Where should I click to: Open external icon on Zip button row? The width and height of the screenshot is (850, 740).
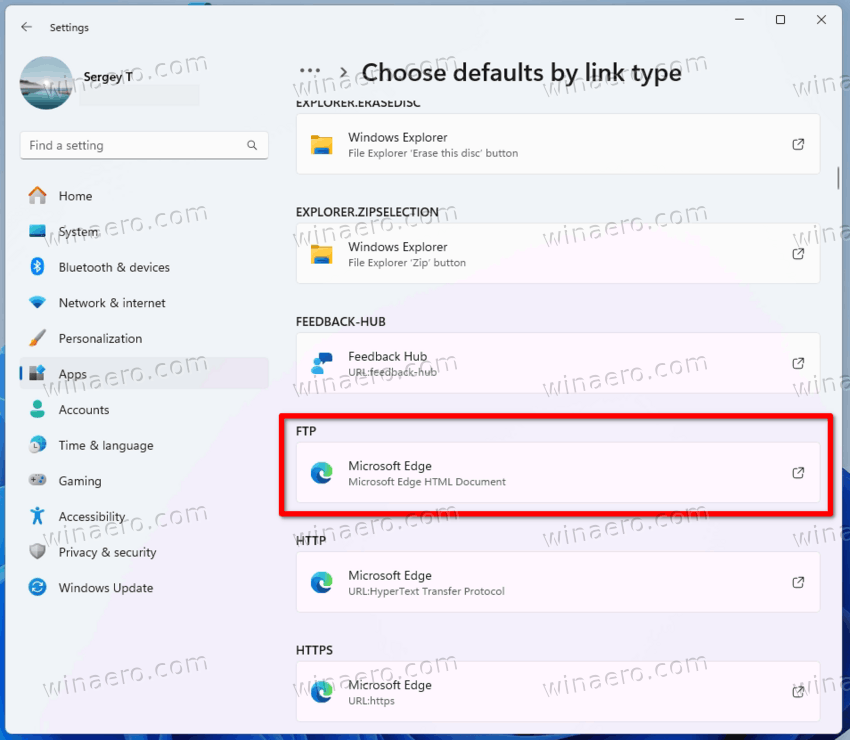pos(798,254)
